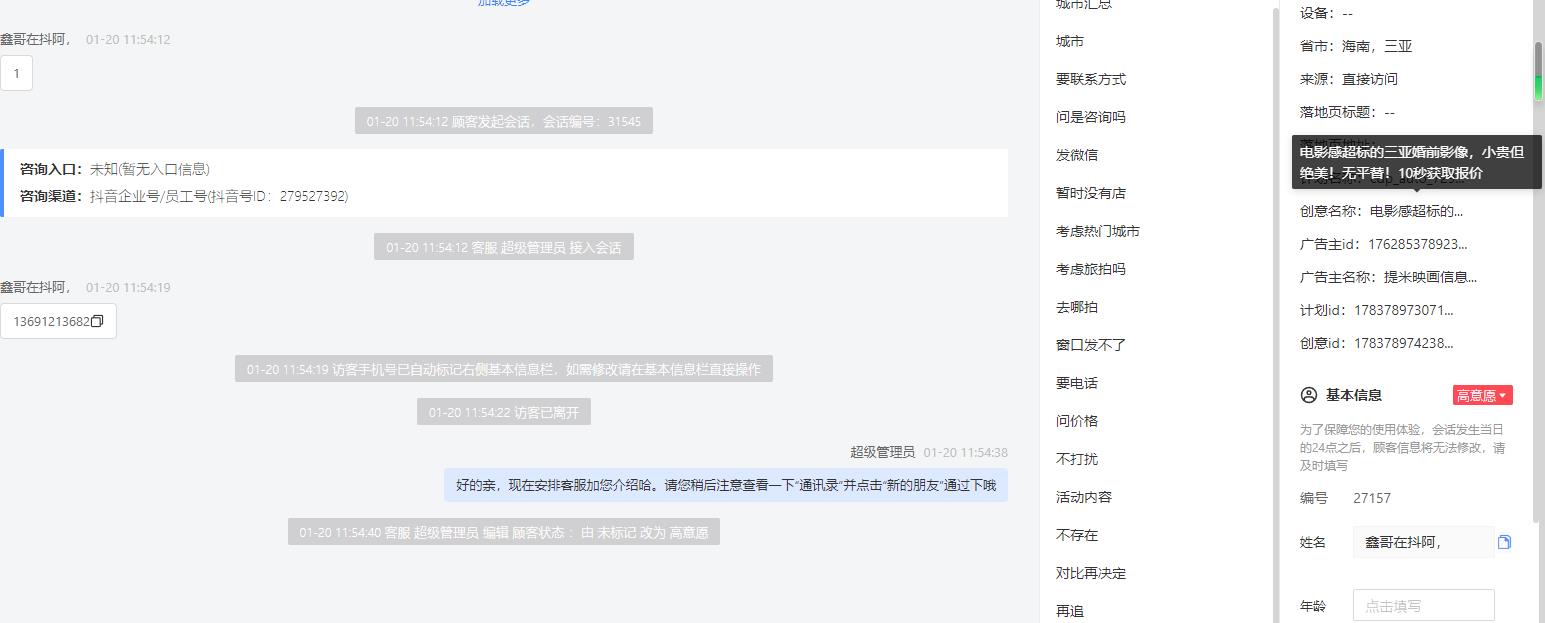The image size is (1545, 623).
Task: Click the 基本信息 person icon
Action: (1308, 395)
